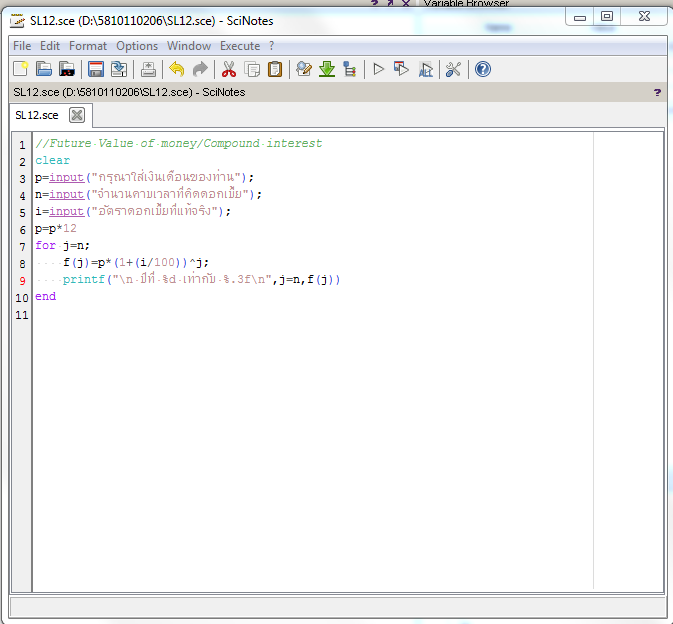Click the Variable Browser title behind SciNotes
This screenshot has width=673, height=624.
pos(466,3)
